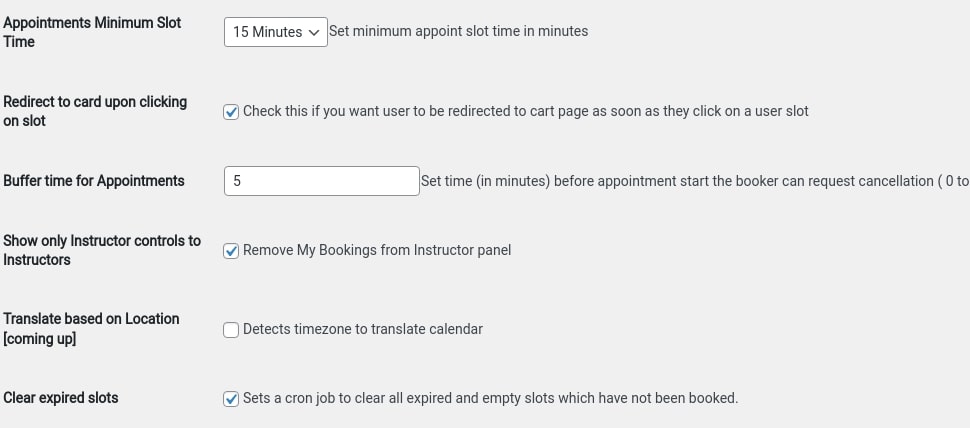
Task: Disable the Clear expired slots cron checkbox
Action: [x=231, y=399]
